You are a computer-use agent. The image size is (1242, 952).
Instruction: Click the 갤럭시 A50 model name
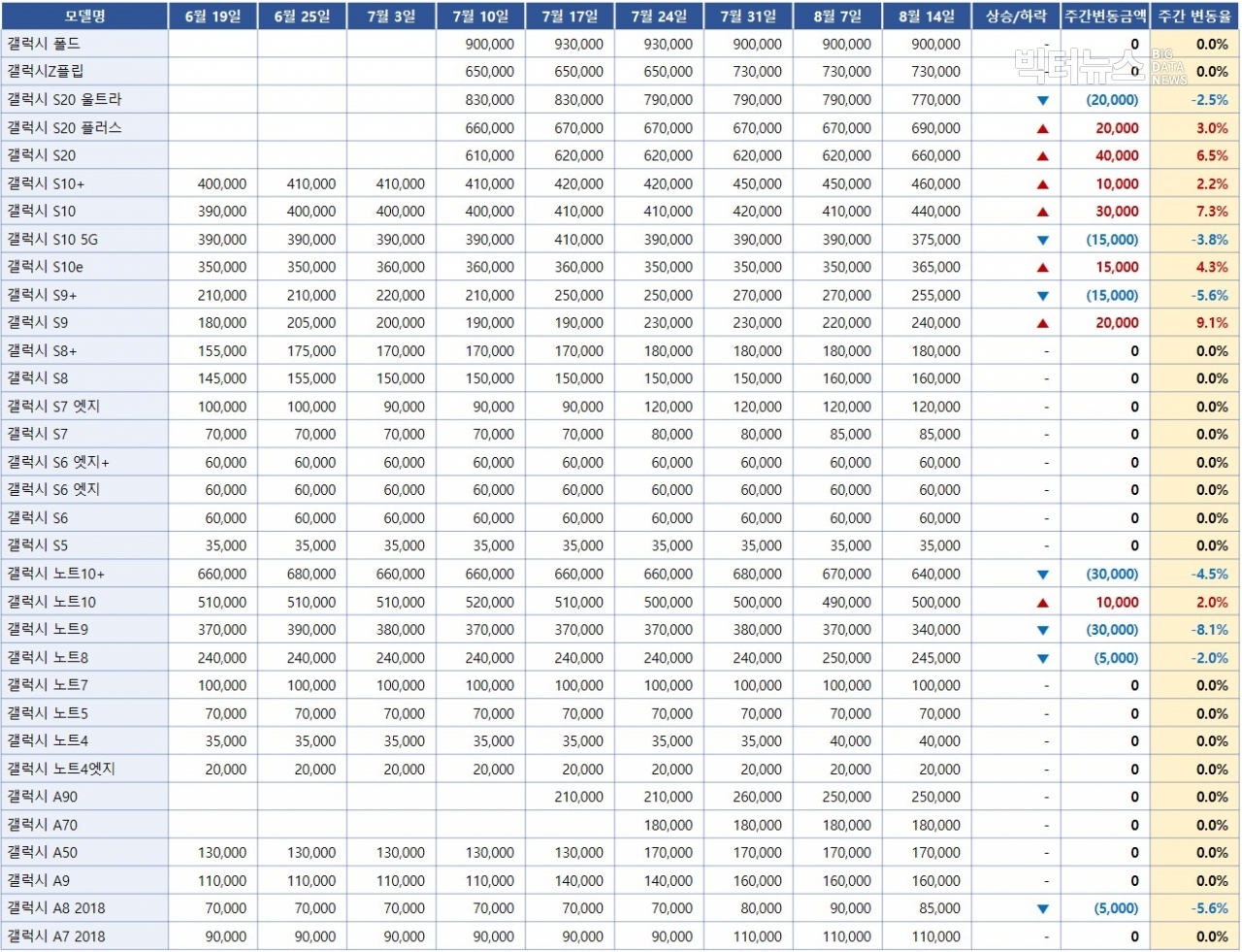click(x=42, y=853)
